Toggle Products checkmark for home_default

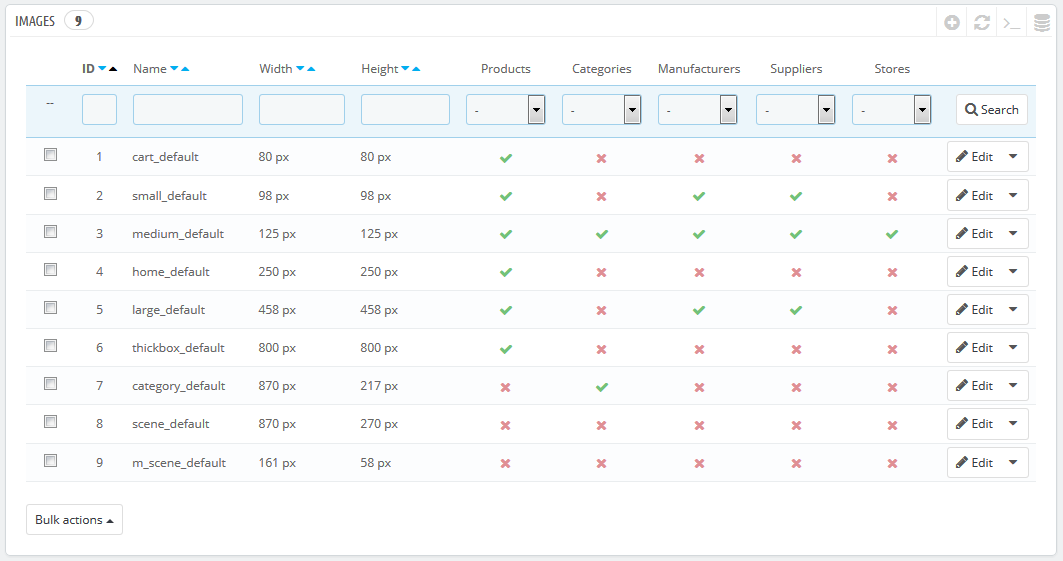coord(506,272)
